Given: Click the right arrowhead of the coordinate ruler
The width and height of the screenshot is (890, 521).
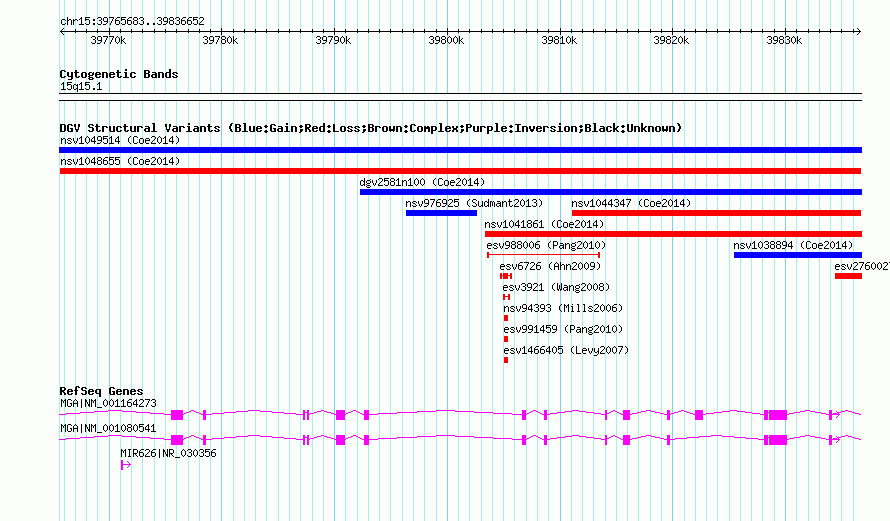Looking at the screenshot, I should click(x=859, y=32).
